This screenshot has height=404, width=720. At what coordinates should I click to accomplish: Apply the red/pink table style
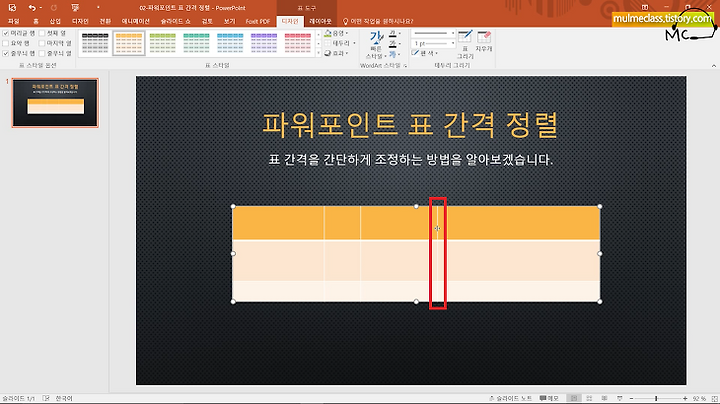(298, 43)
